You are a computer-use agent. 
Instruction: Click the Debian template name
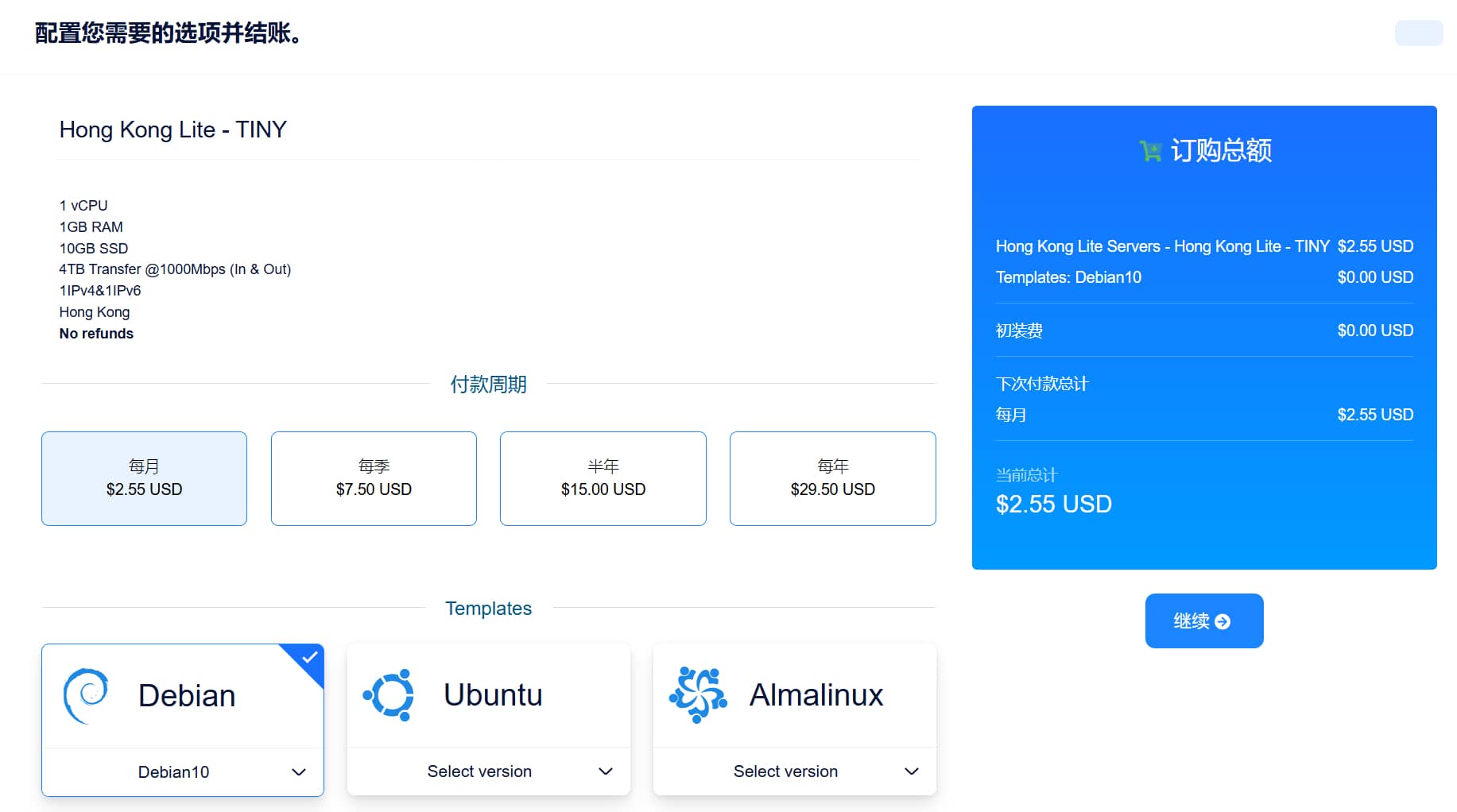pos(187,696)
